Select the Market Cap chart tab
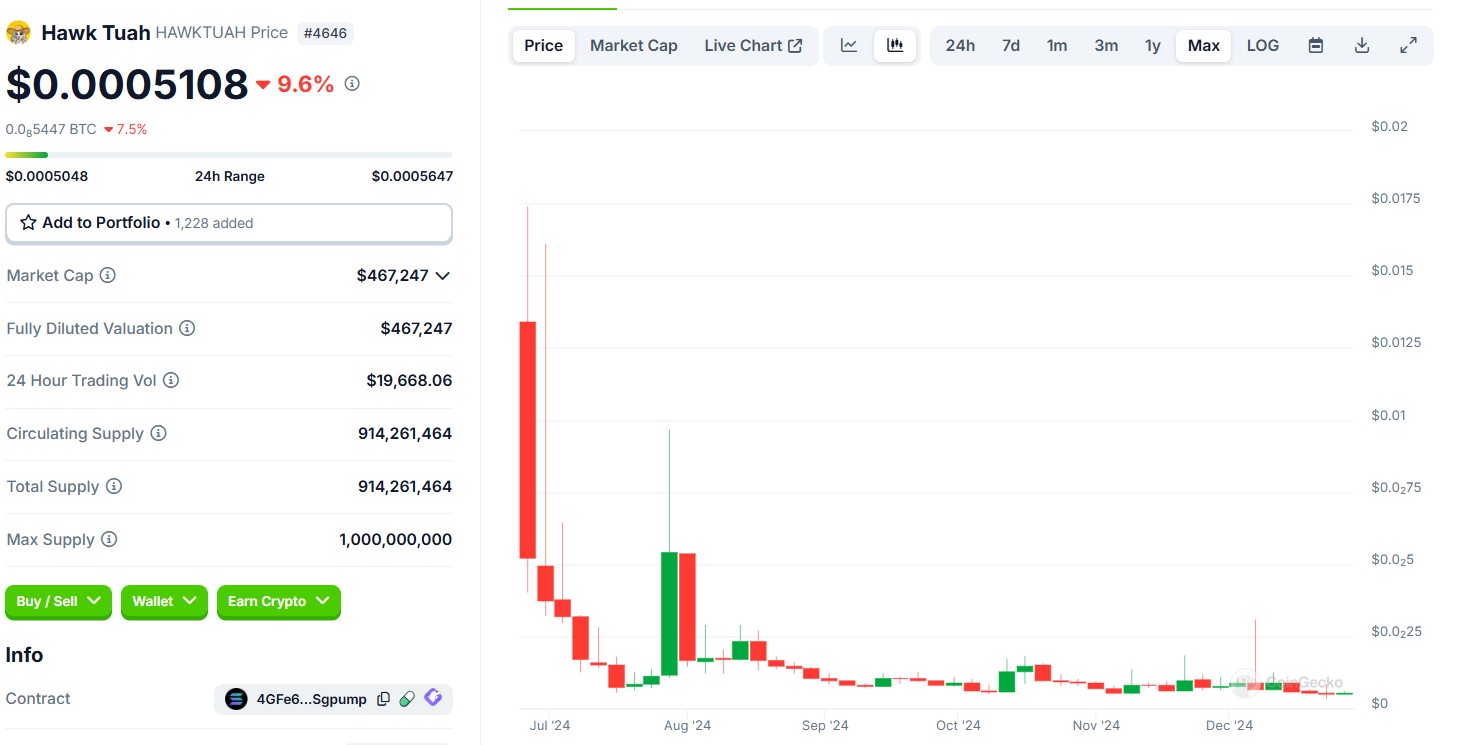1473x745 pixels. pyautogui.click(x=634, y=45)
